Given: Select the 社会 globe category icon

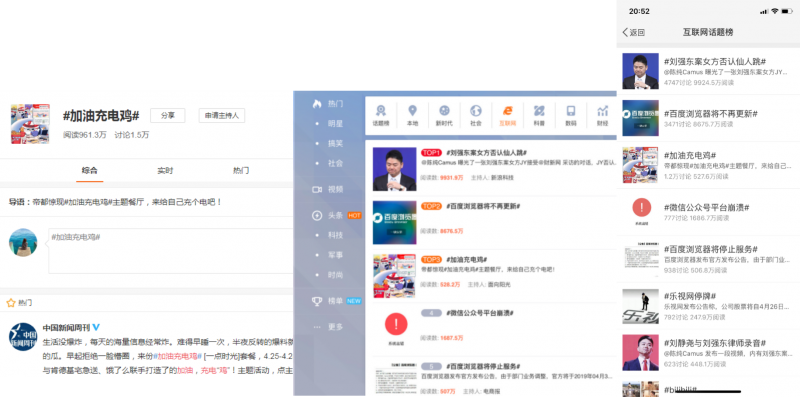Looking at the screenshot, I should (476, 111).
